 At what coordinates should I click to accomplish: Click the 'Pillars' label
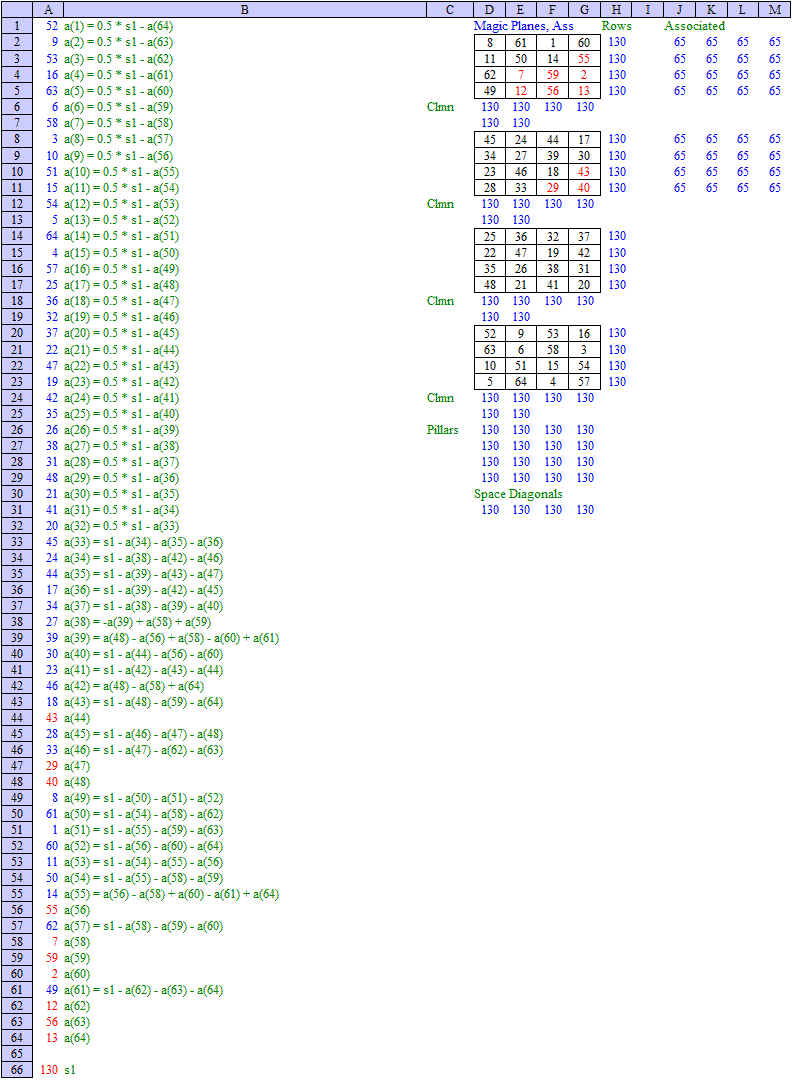click(x=442, y=430)
